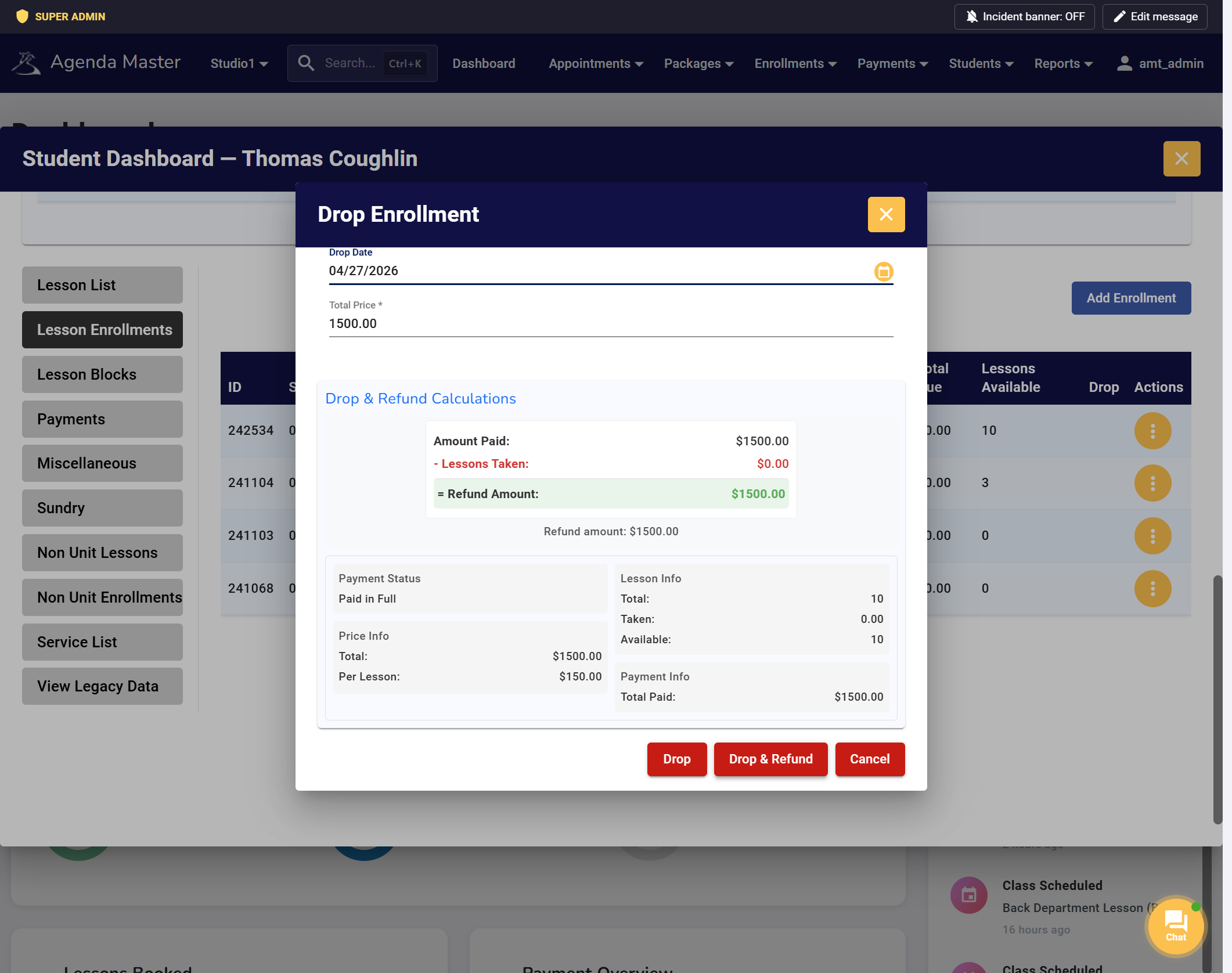This screenshot has height=973, width=1232.
Task: Click the Drop column header
Action: [1104, 387]
